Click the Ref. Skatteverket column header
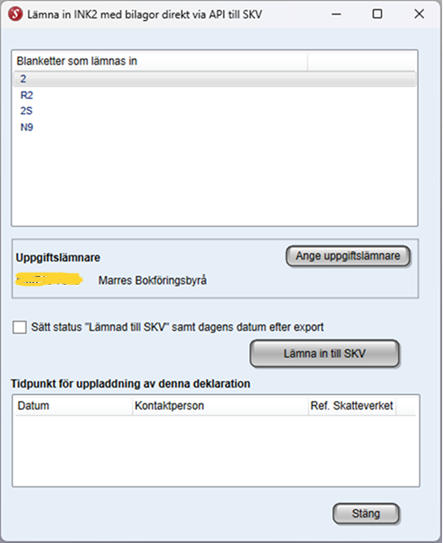 (x=352, y=406)
